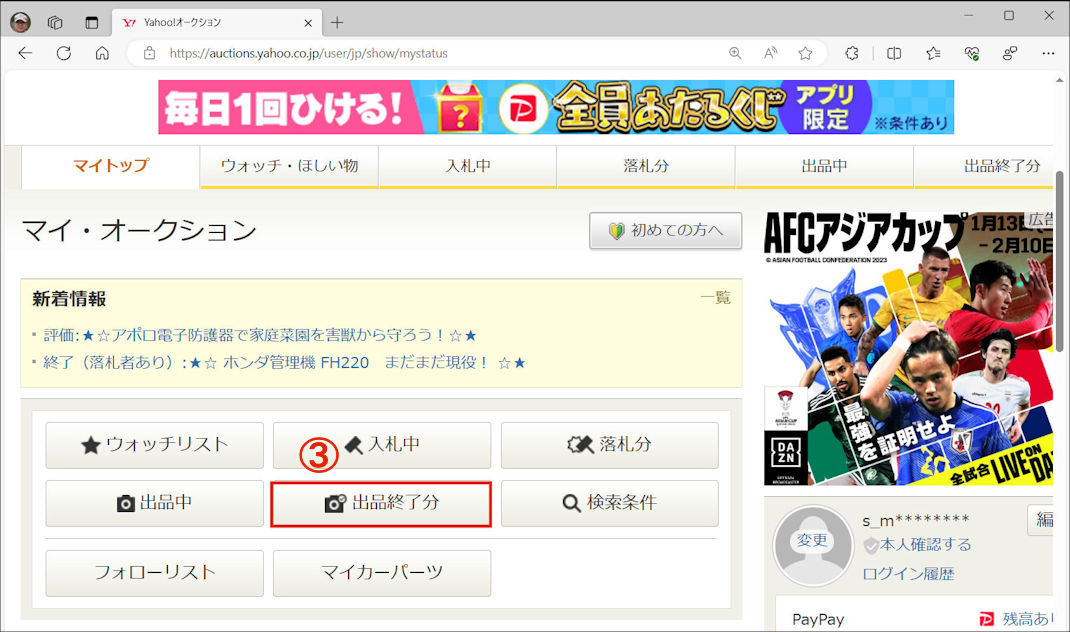Click the browser Back arrow icon

pos(25,53)
